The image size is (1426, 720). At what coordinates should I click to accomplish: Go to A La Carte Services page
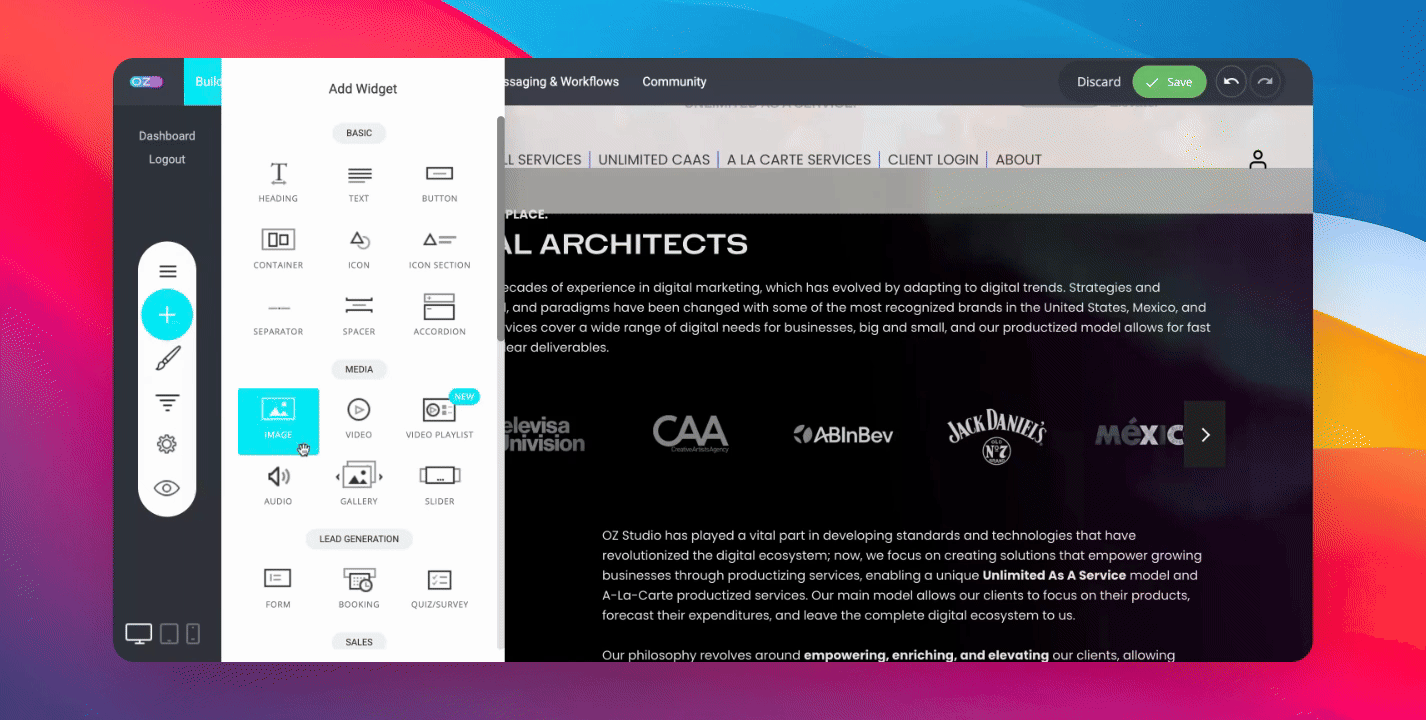[x=799, y=159]
